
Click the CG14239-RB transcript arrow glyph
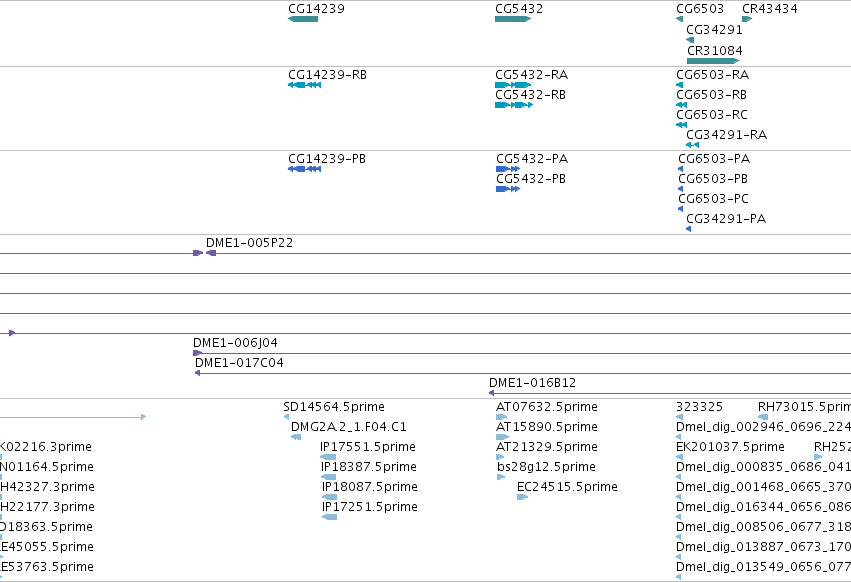(304, 85)
